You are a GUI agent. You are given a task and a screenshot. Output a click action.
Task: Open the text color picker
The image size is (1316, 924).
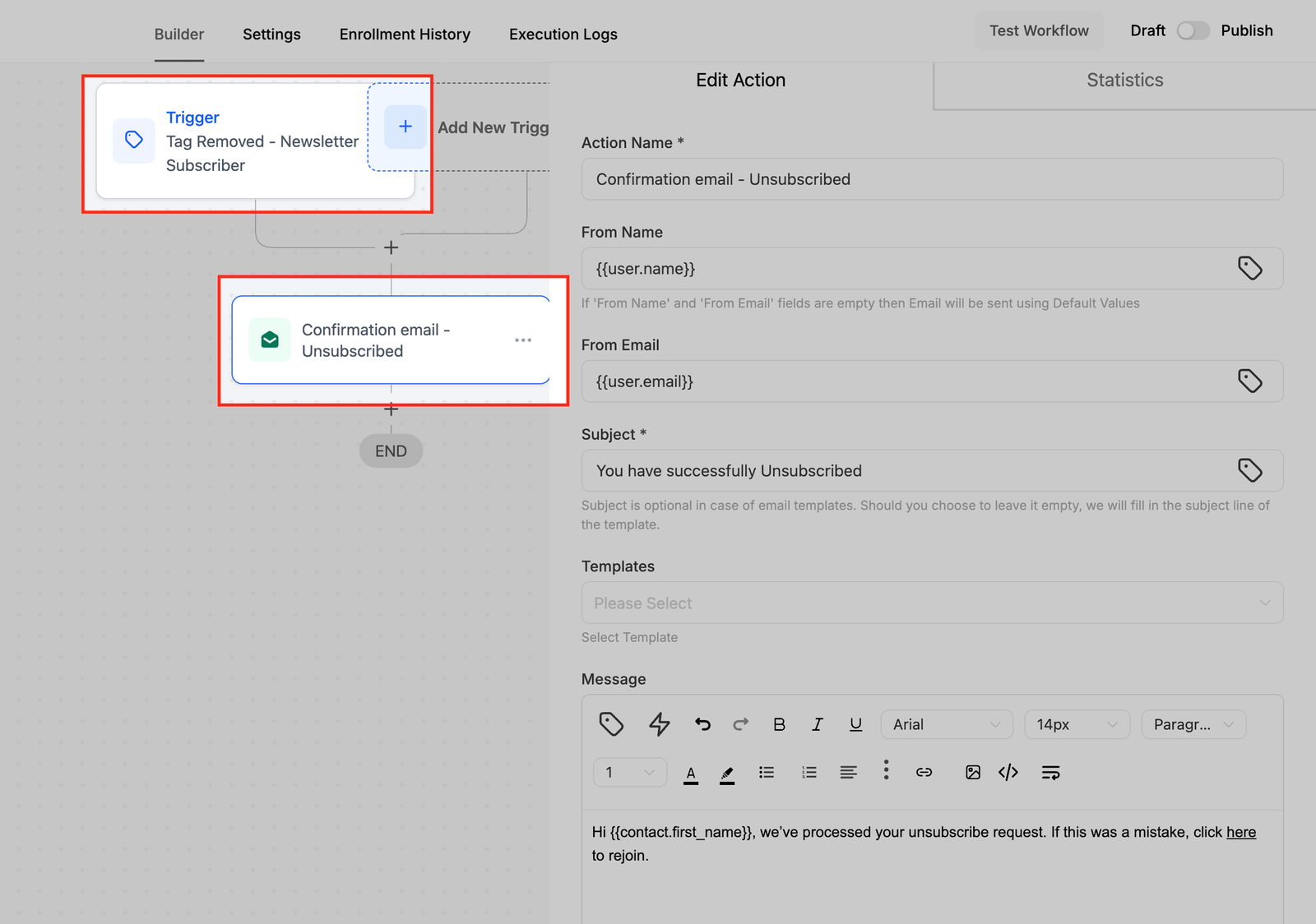691,774
